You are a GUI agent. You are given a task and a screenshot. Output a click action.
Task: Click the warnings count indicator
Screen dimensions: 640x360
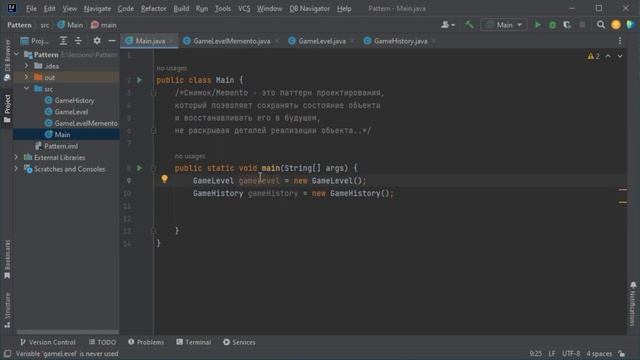point(593,56)
